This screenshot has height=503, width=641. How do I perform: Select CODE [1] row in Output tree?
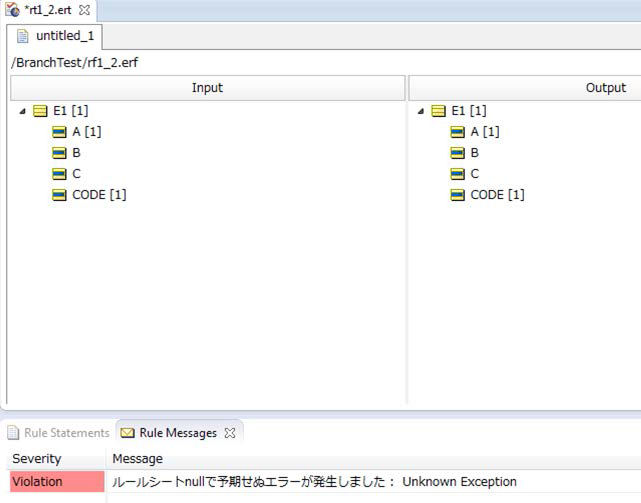[x=498, y=195]
